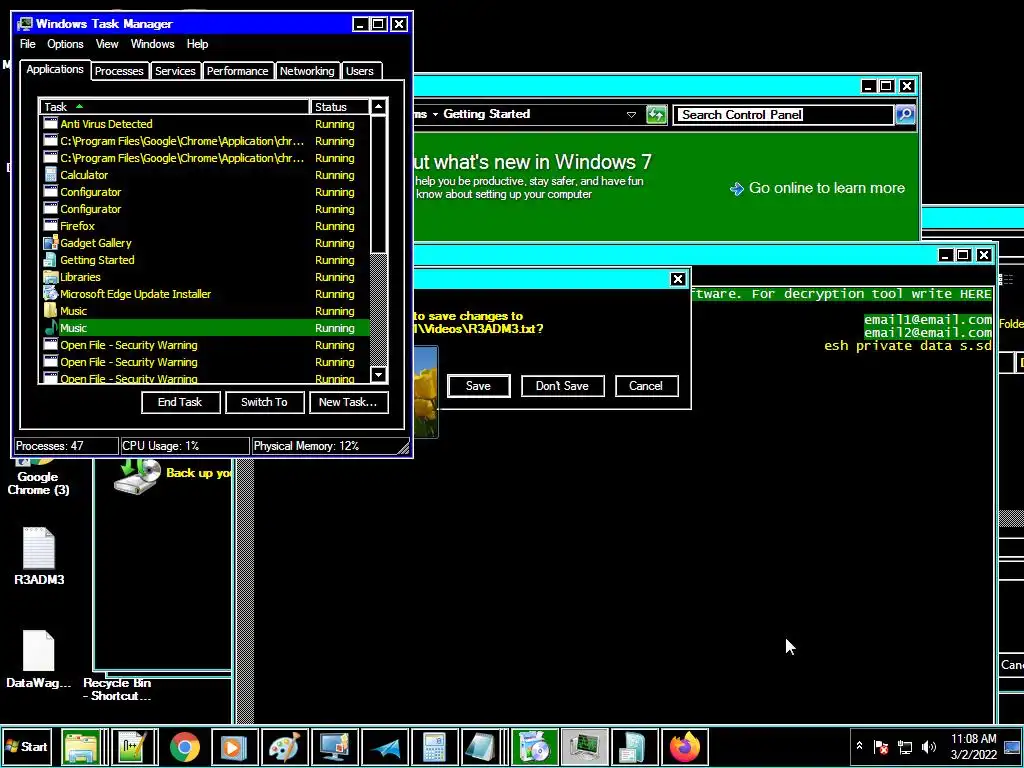Image resolution: width=1024 pixels, height=768 pixels.
Task: Click End Task button
Action: (x=180, y=402)
